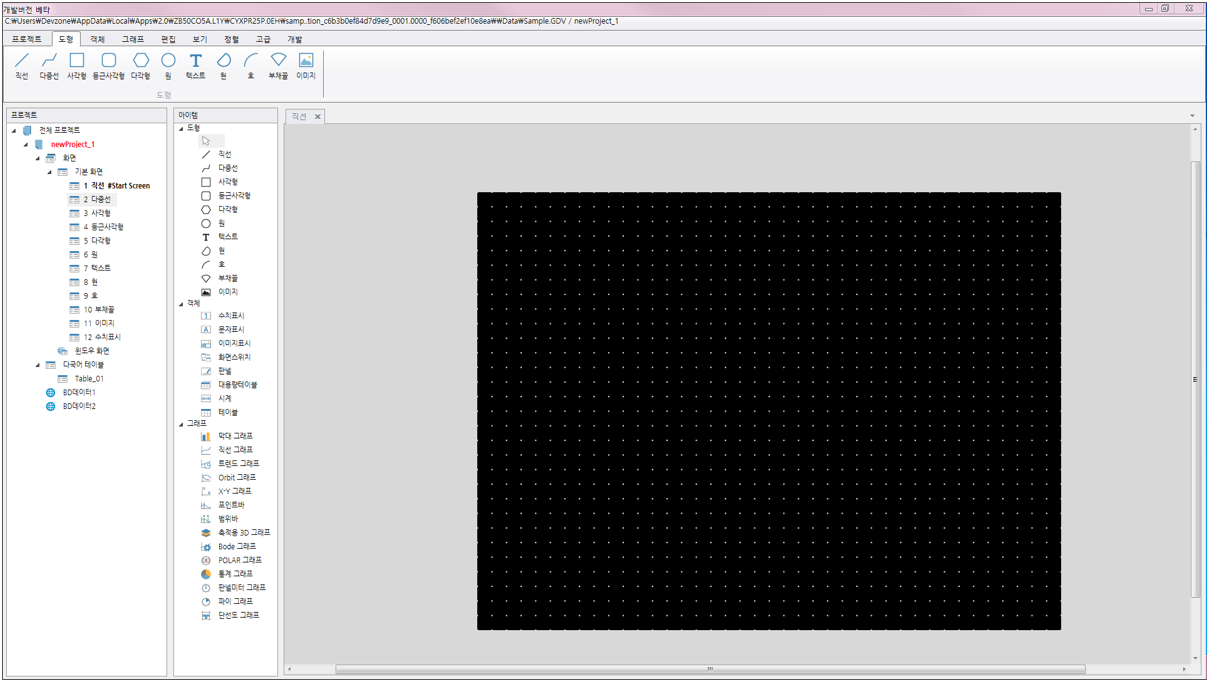
Task: Select 윈도우 화면 in project tree
Action: point(84,351)
